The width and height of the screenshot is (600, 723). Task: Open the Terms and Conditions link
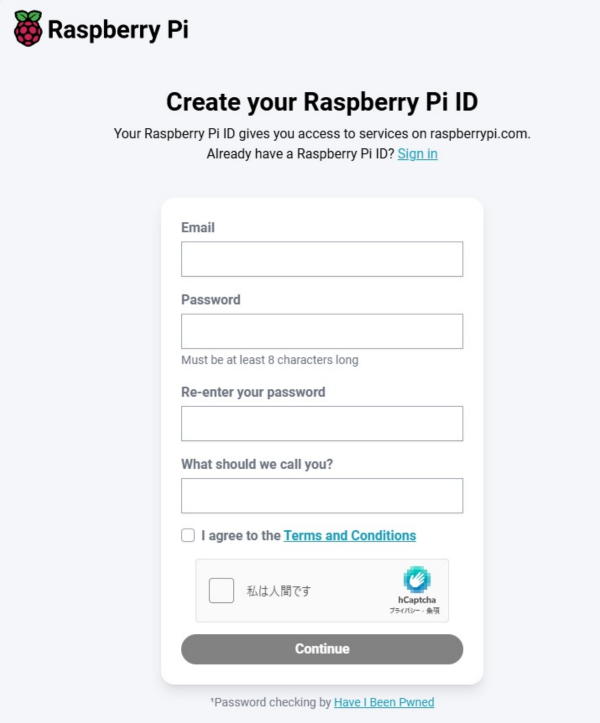tap(350, 535)
